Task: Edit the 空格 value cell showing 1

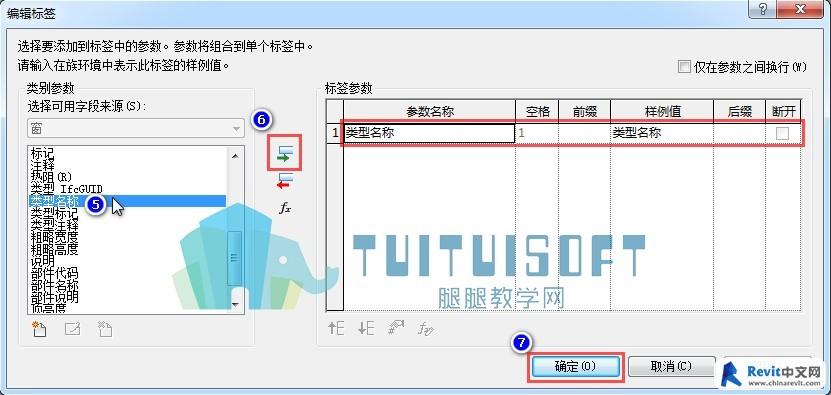Action: point(537,133)
